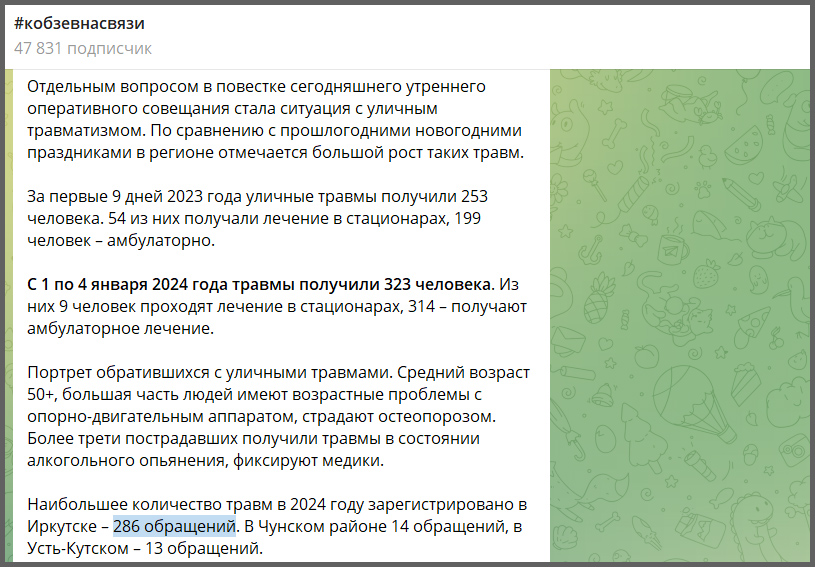Click the text 'алкогольного опьянения, фиксируют медики.'
Image resolution: width=815 pixels, height=567 pixels.
205,461
